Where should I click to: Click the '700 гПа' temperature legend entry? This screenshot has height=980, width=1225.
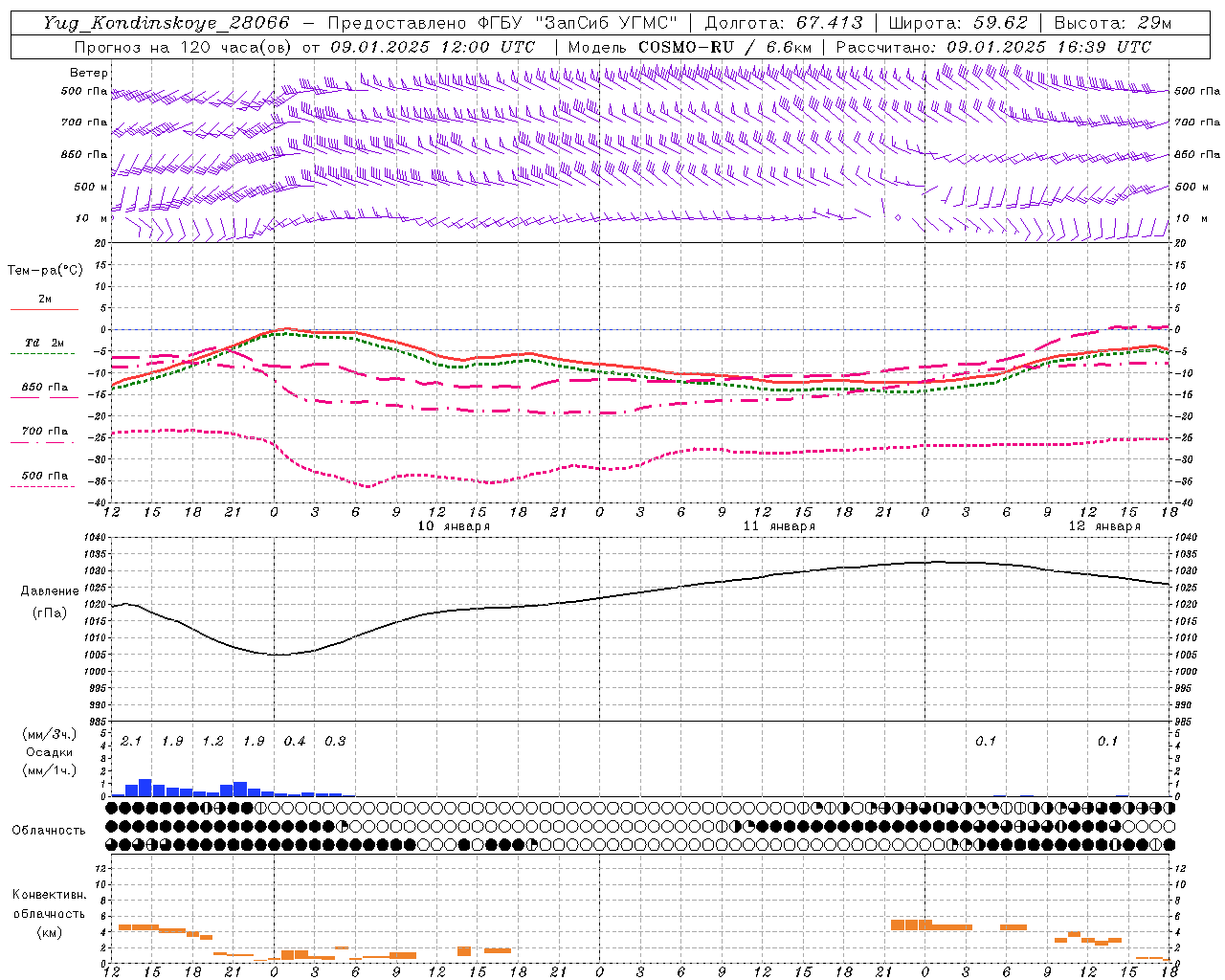(44, 435)
